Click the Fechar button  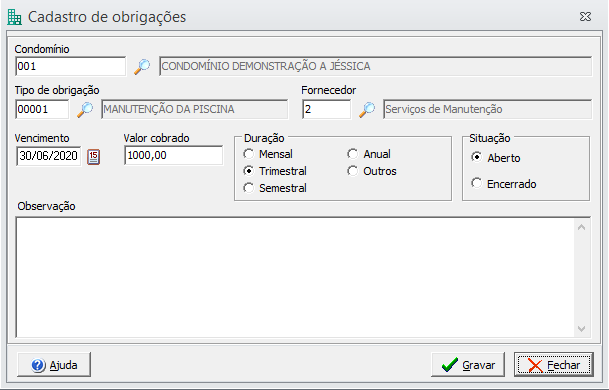click(x=554, y=365)
